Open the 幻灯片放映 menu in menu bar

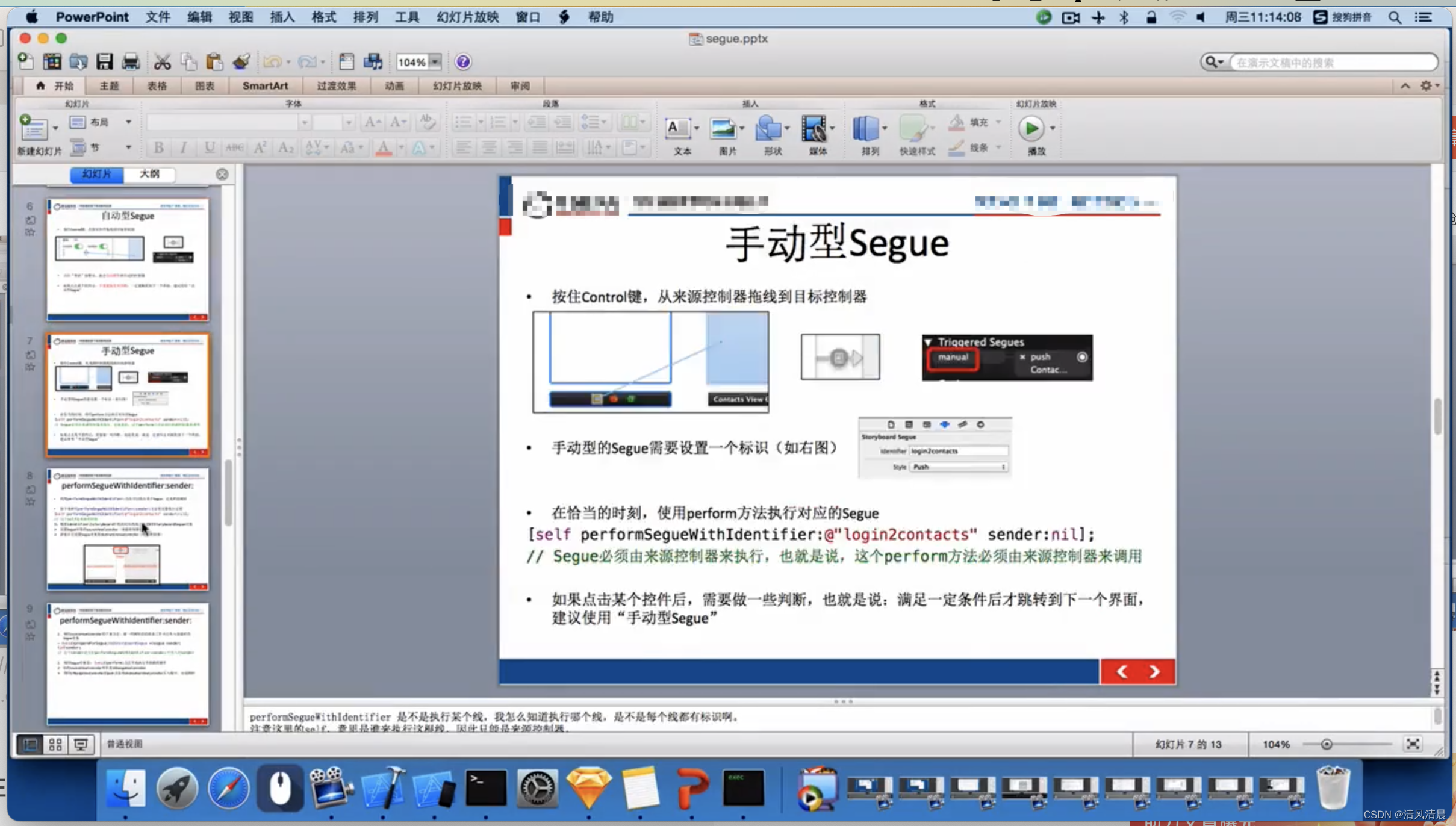pos(467,17)
